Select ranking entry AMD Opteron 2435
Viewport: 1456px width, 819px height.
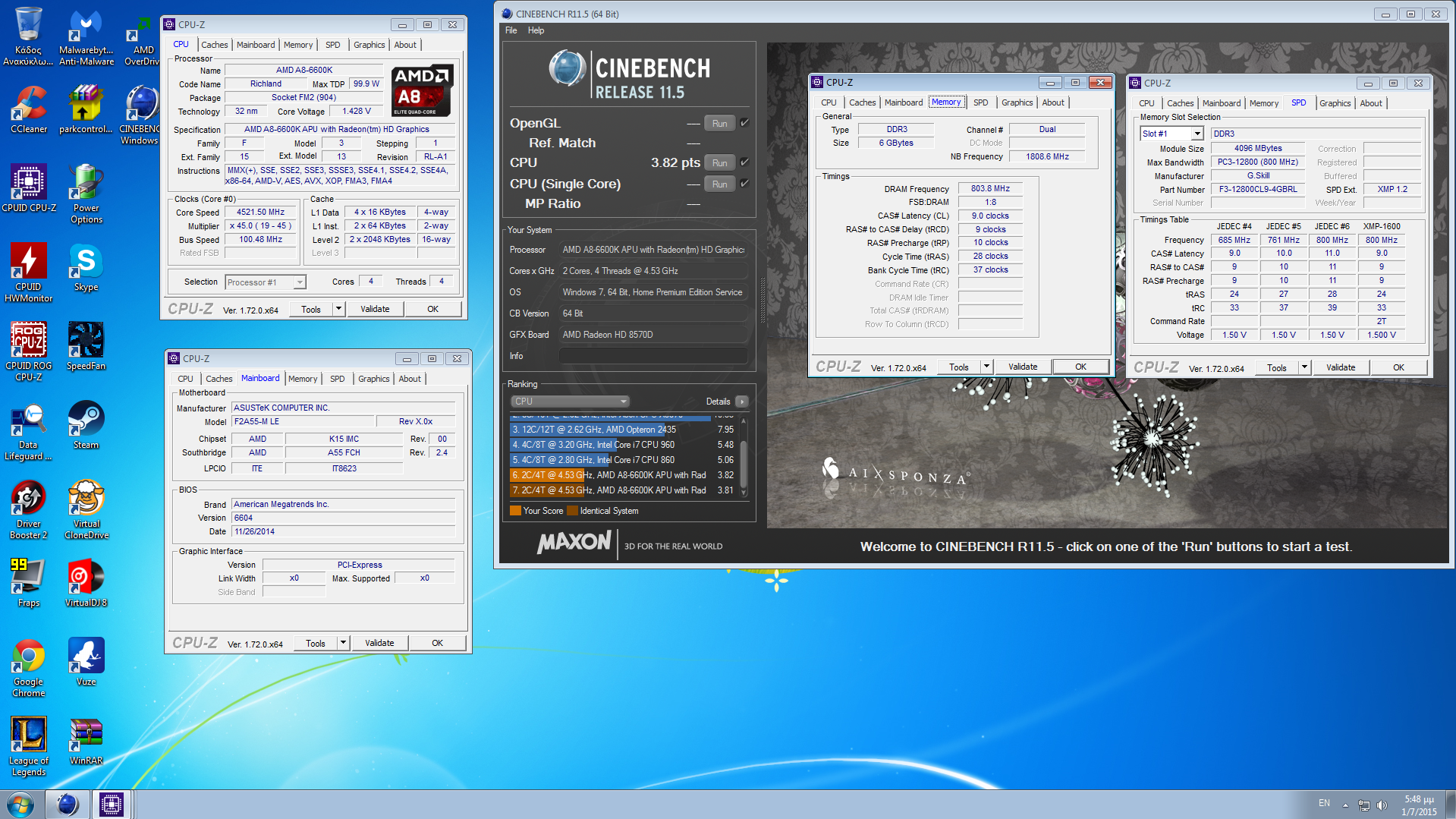click(x=623, y=430)
